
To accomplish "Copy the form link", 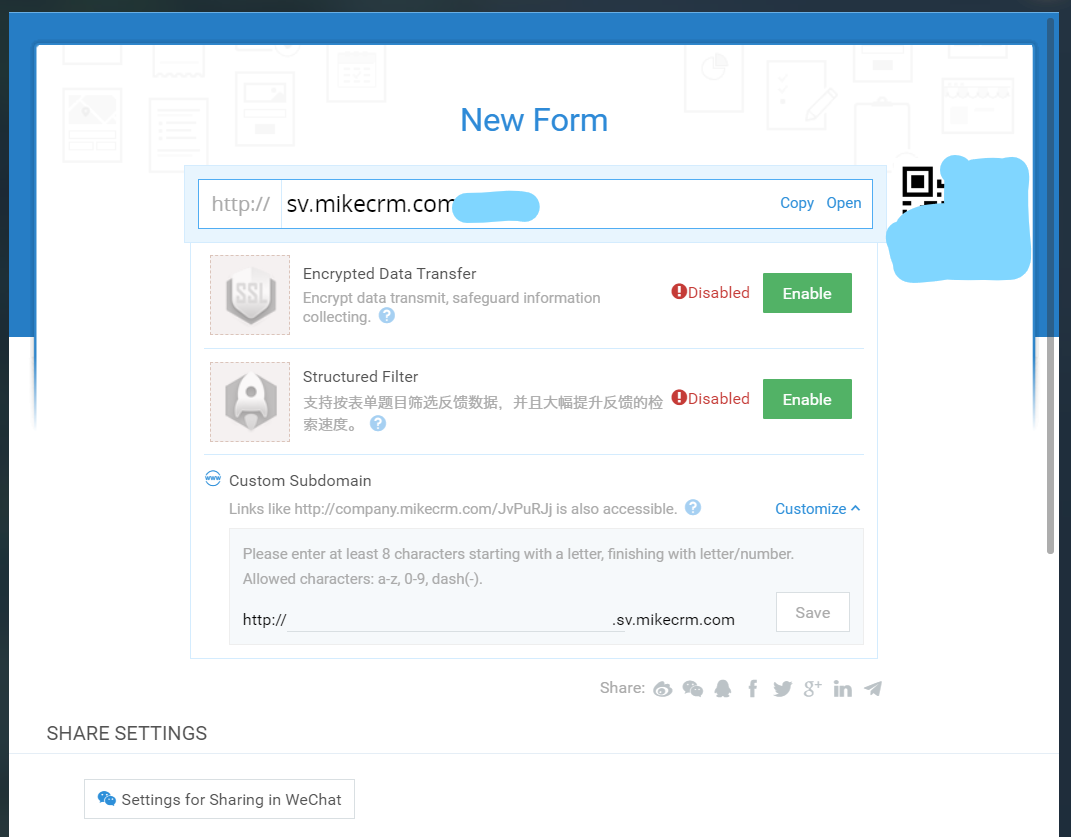I will coord(796,203).
